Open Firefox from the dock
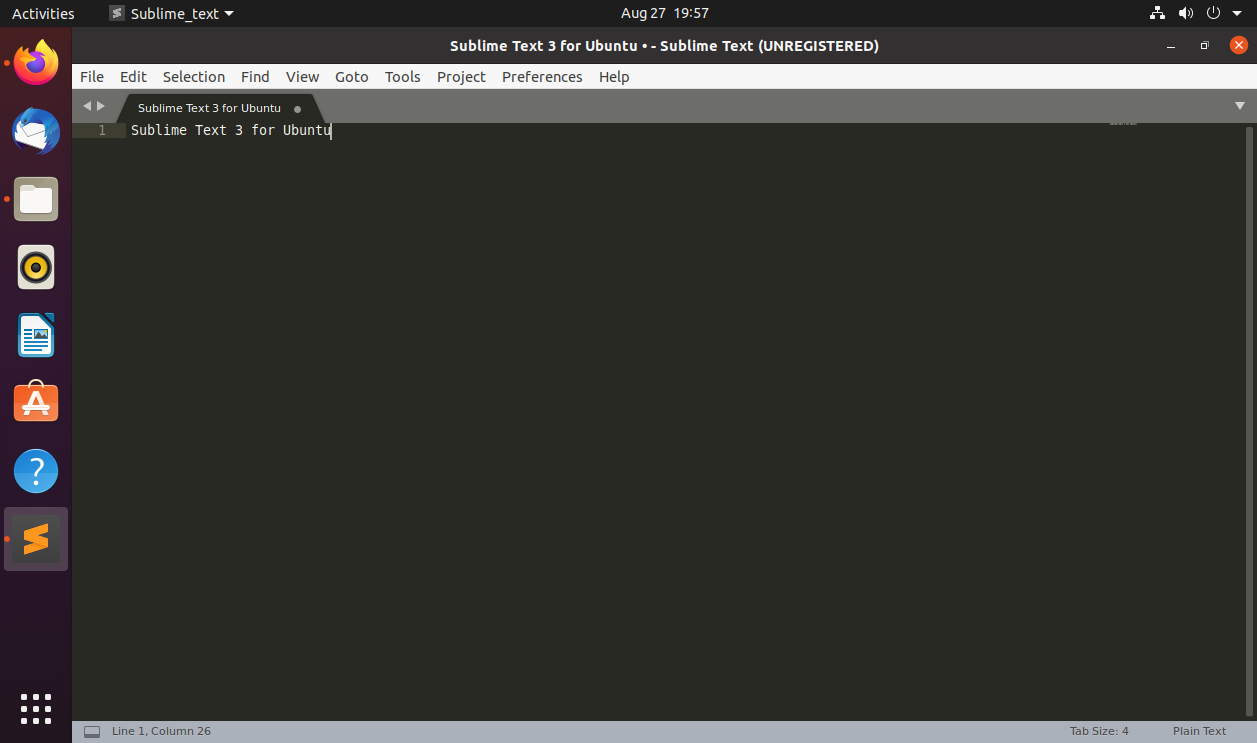The width and height of the screenshot is (1257, 743). pos(36,63)
